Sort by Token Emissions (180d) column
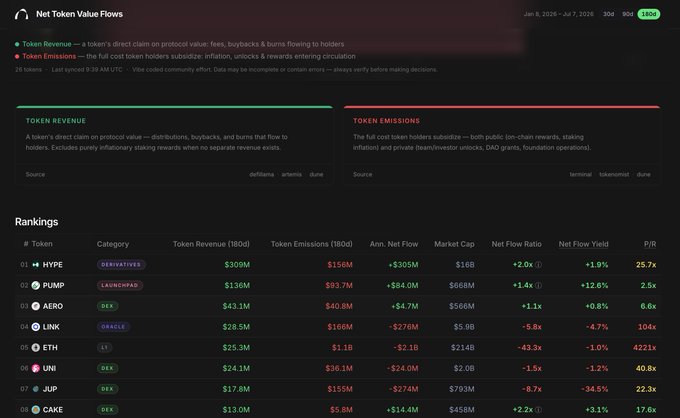This screenshot has width=680, height=418. click(311, 244)
